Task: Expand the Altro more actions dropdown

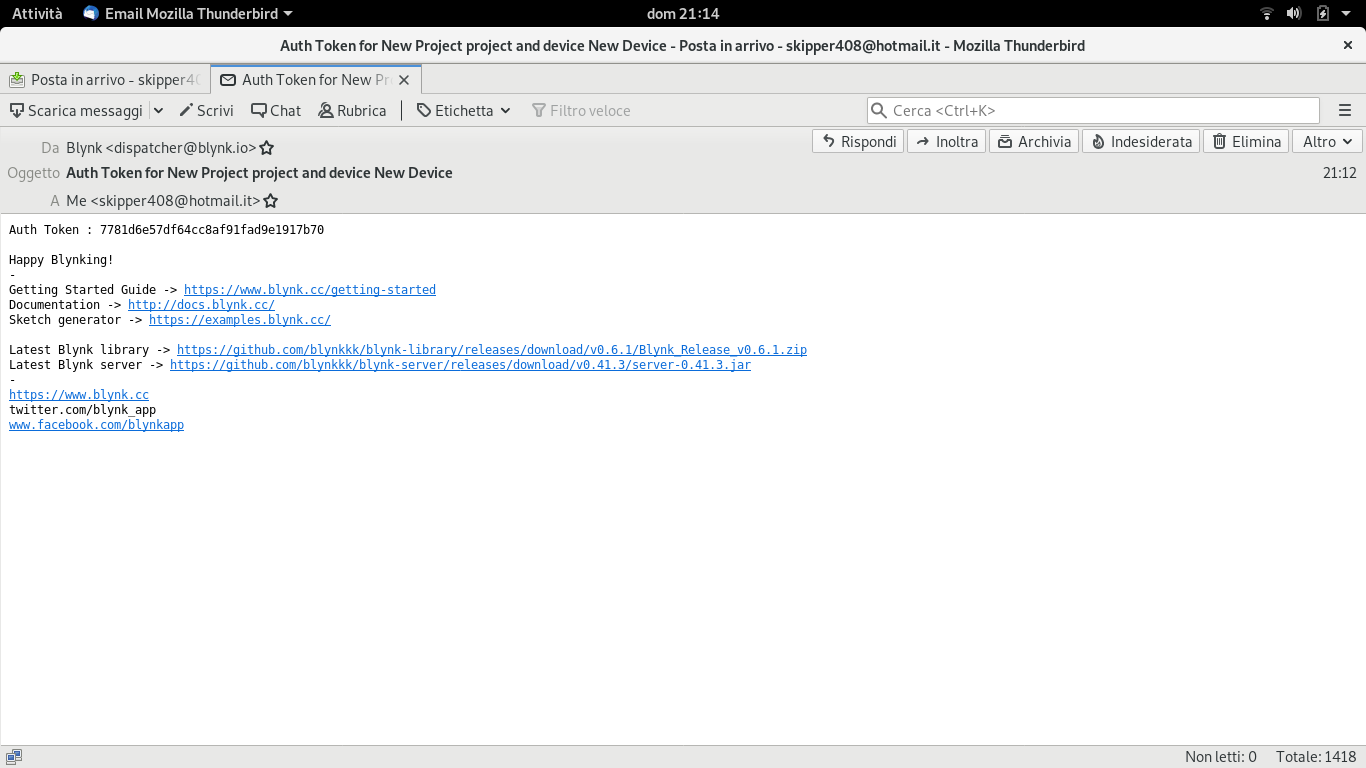Action: [x=1327, y=142]
